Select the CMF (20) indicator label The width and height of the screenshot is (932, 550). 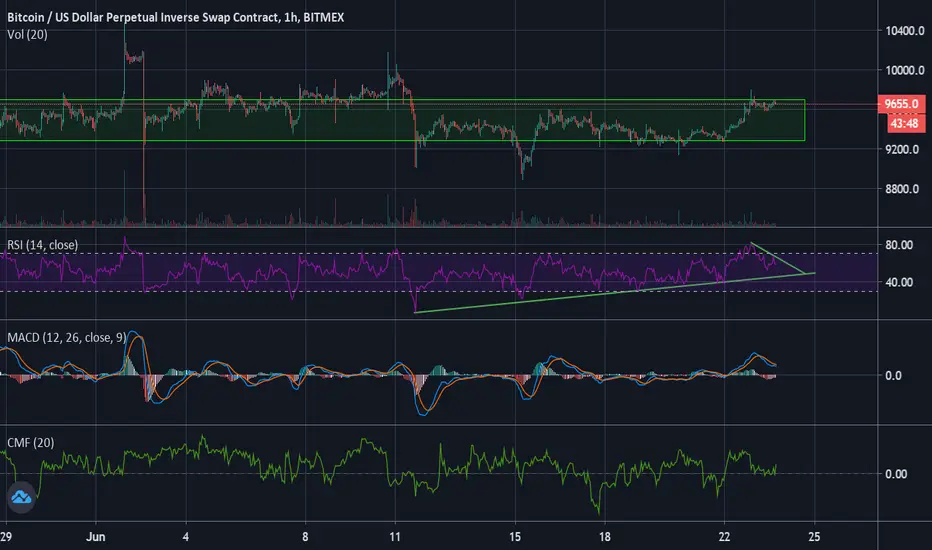30,443
